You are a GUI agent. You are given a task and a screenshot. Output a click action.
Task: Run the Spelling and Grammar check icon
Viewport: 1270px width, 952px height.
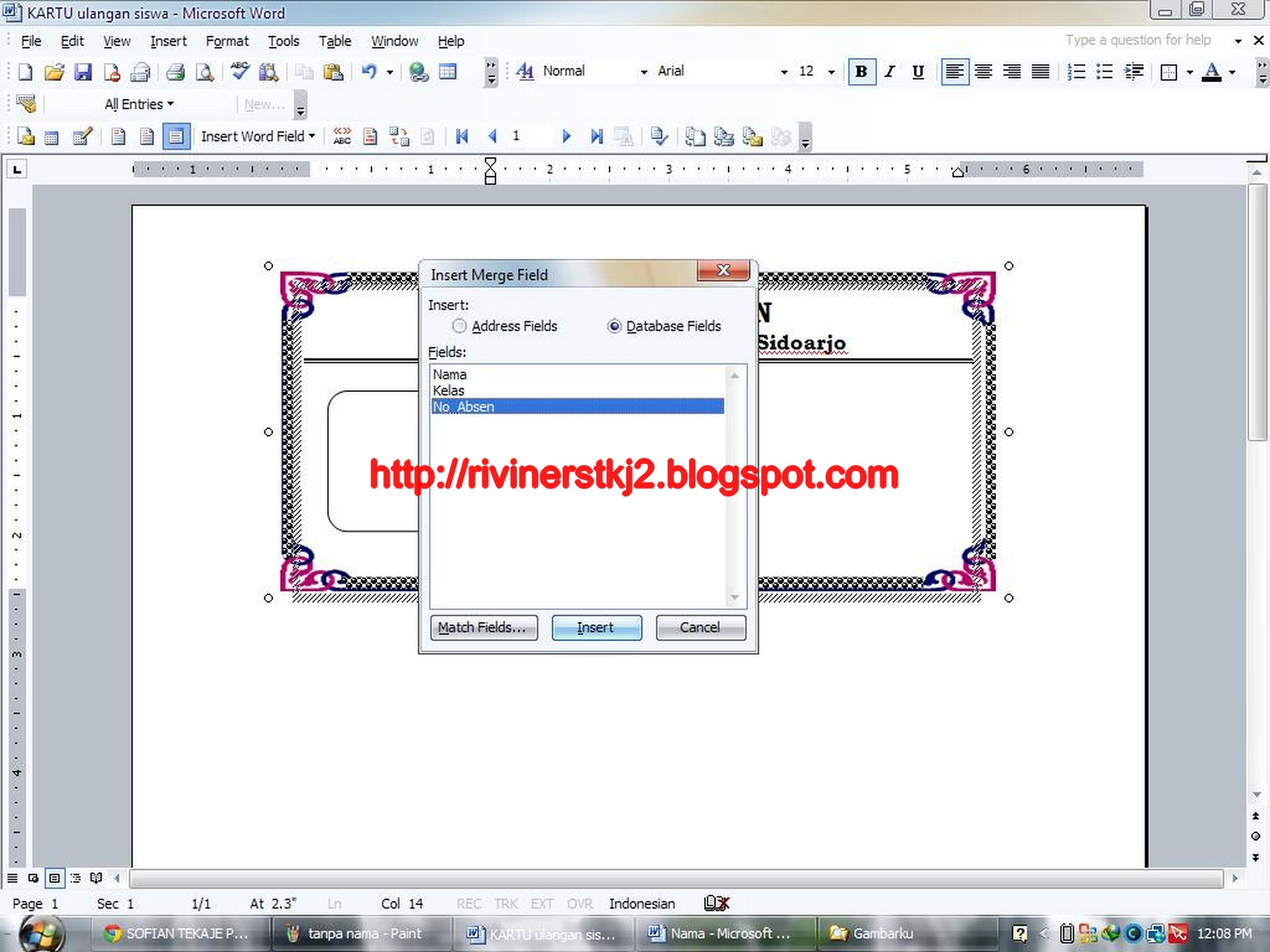point(240,72)
